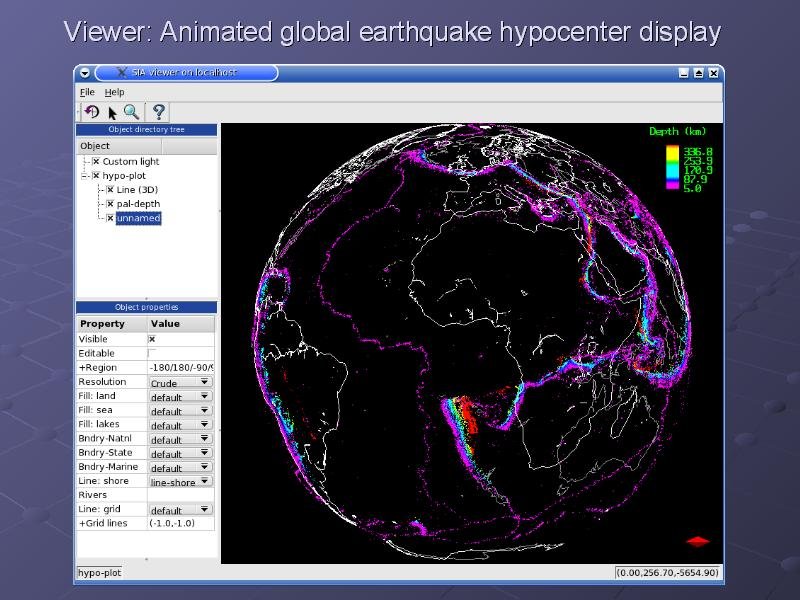
Task: Collapse the hypo-plot tree node
Action: click(x=85, y=175)
